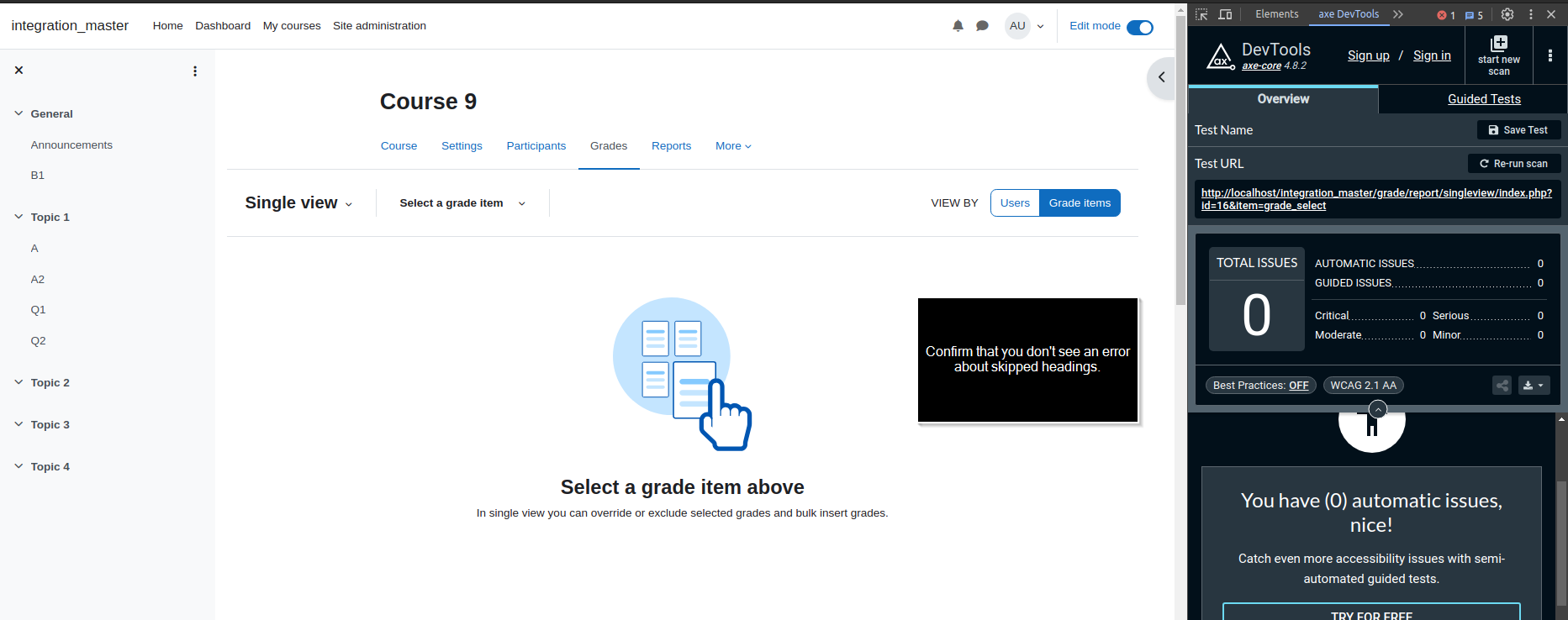Open the Select a grade item dropdown

(x=462, y=203)
